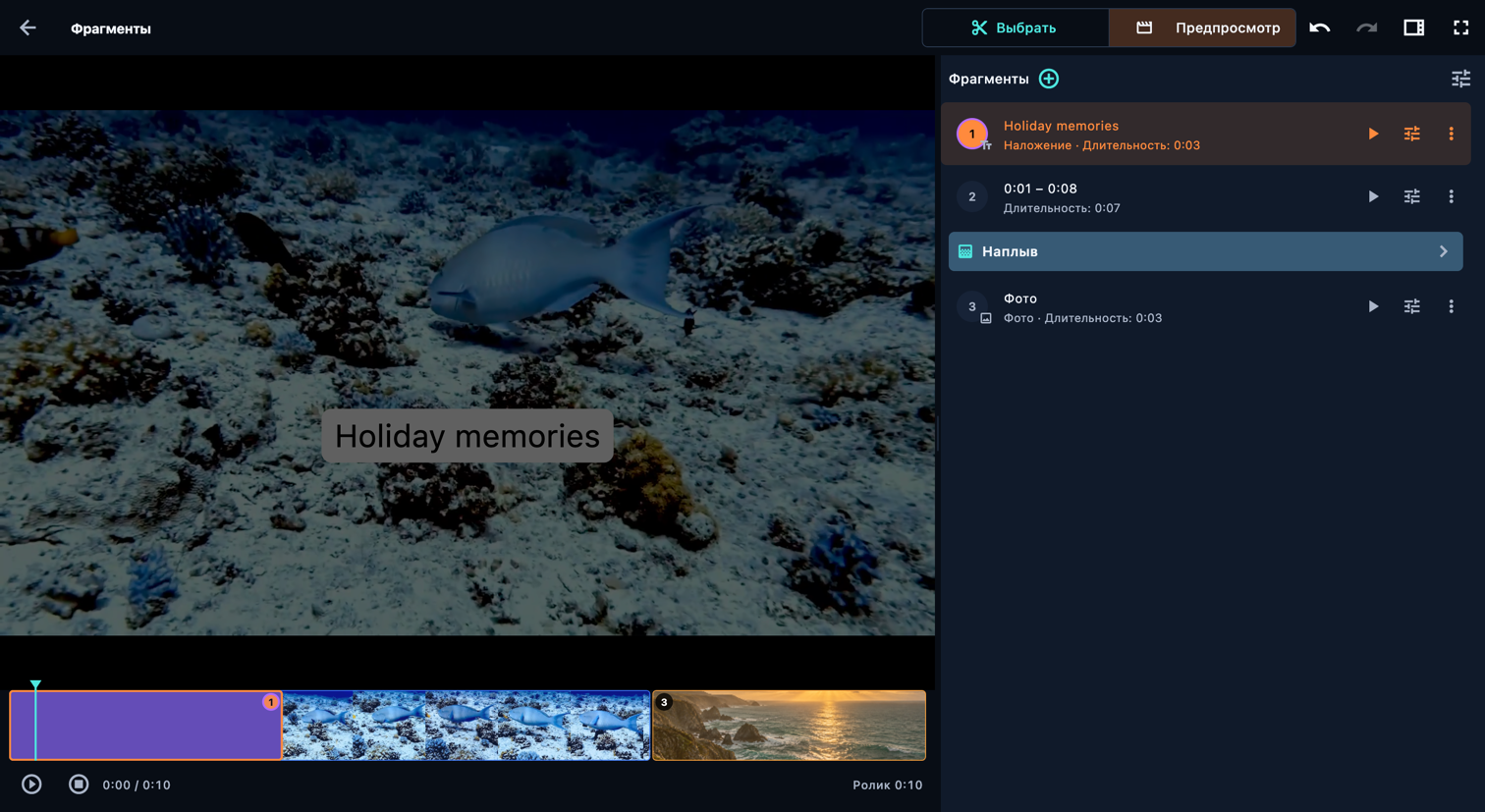This screenshot has height=812, width=1485.
Task: Switch to the Предпросмотр tab
Action: pos(1202,27)
